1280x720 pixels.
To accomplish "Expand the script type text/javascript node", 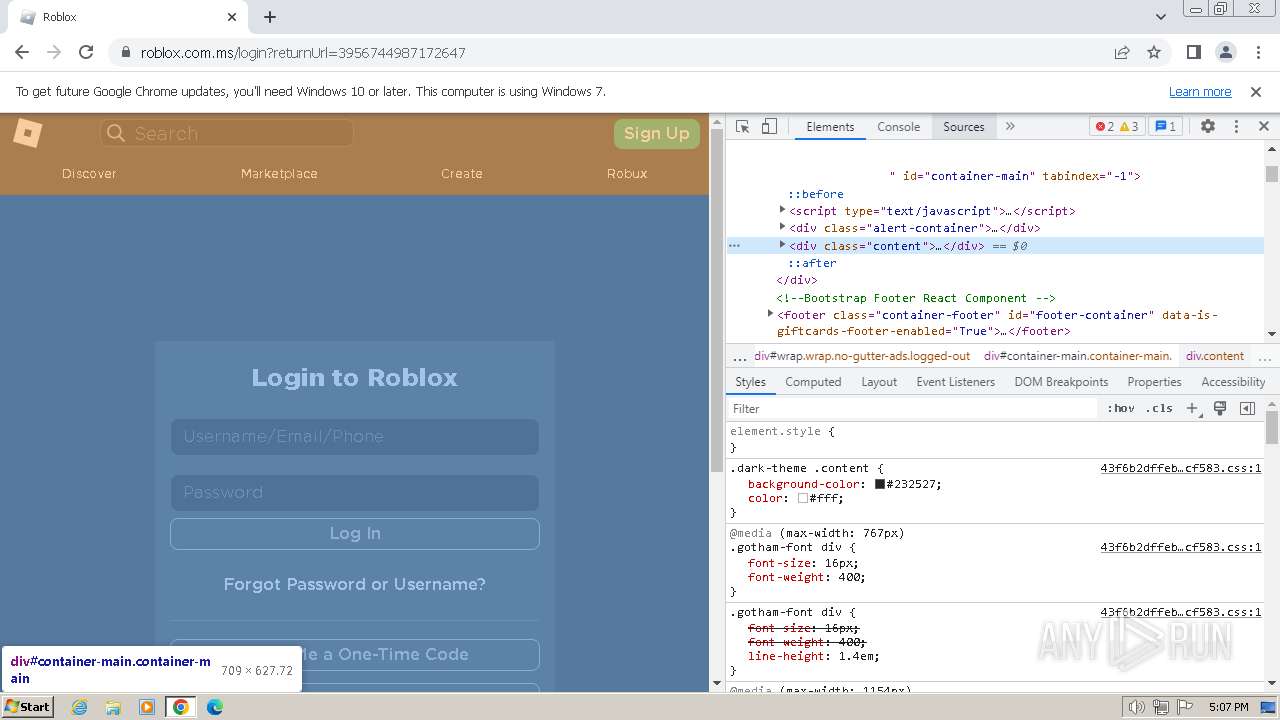I will pyautogui.click(x=783, y=210).
